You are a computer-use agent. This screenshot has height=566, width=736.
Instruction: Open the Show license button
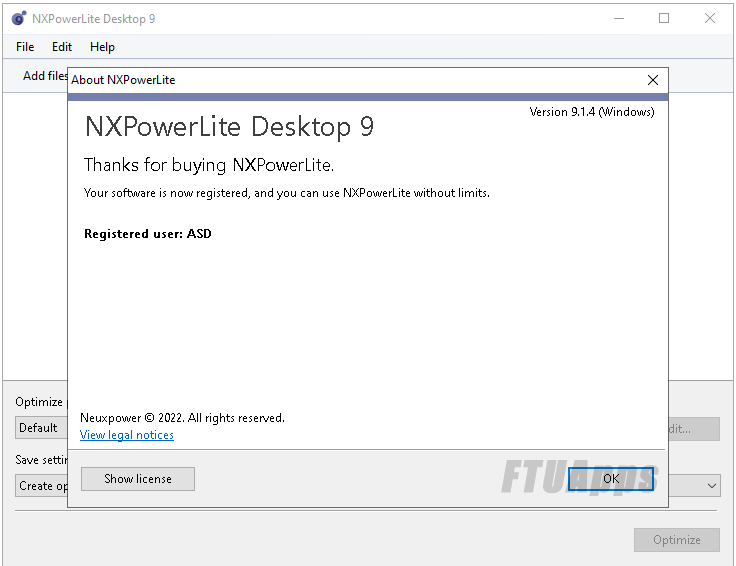click(138, 479)
